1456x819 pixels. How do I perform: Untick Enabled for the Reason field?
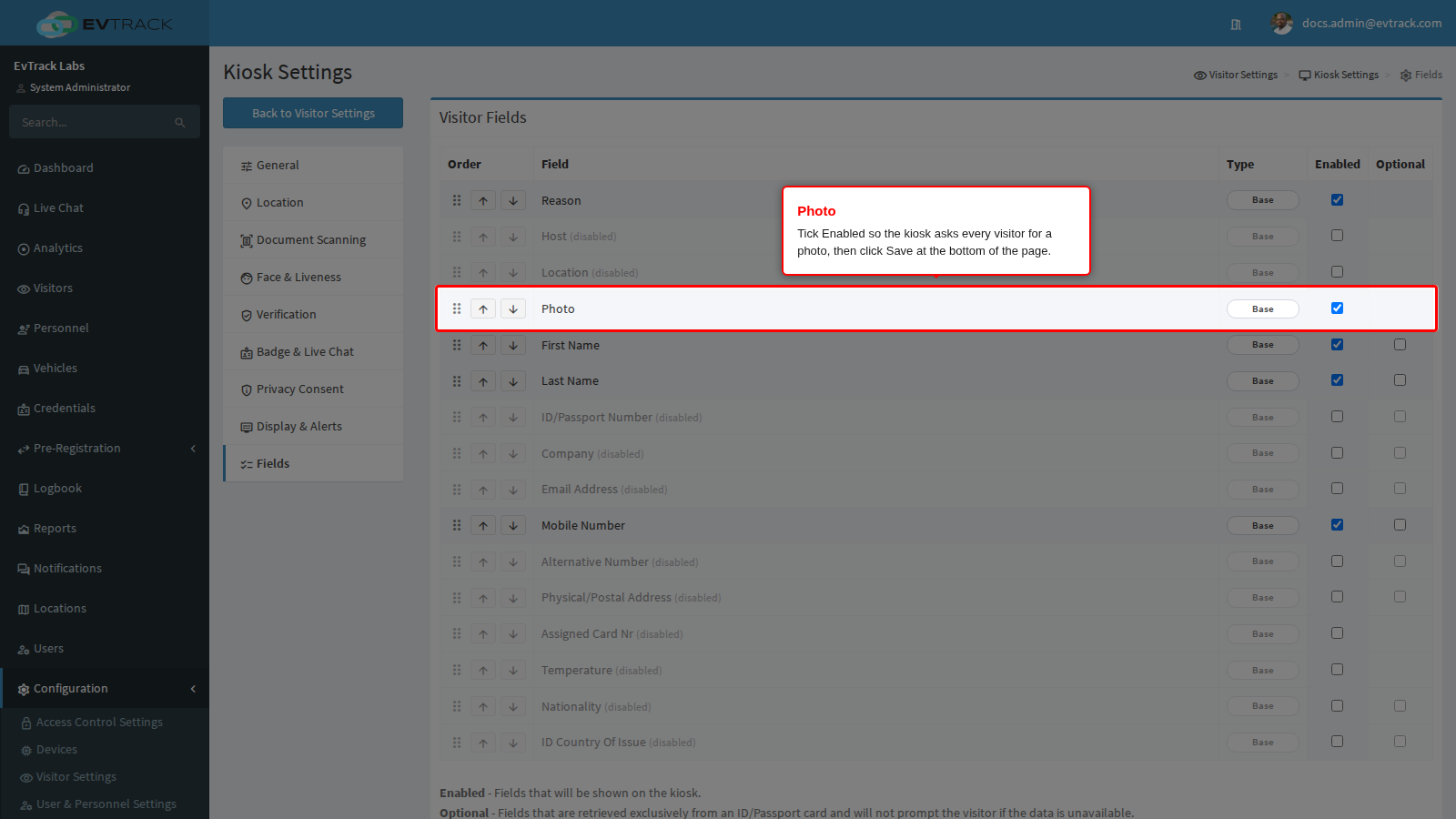tap(1337, 200)
